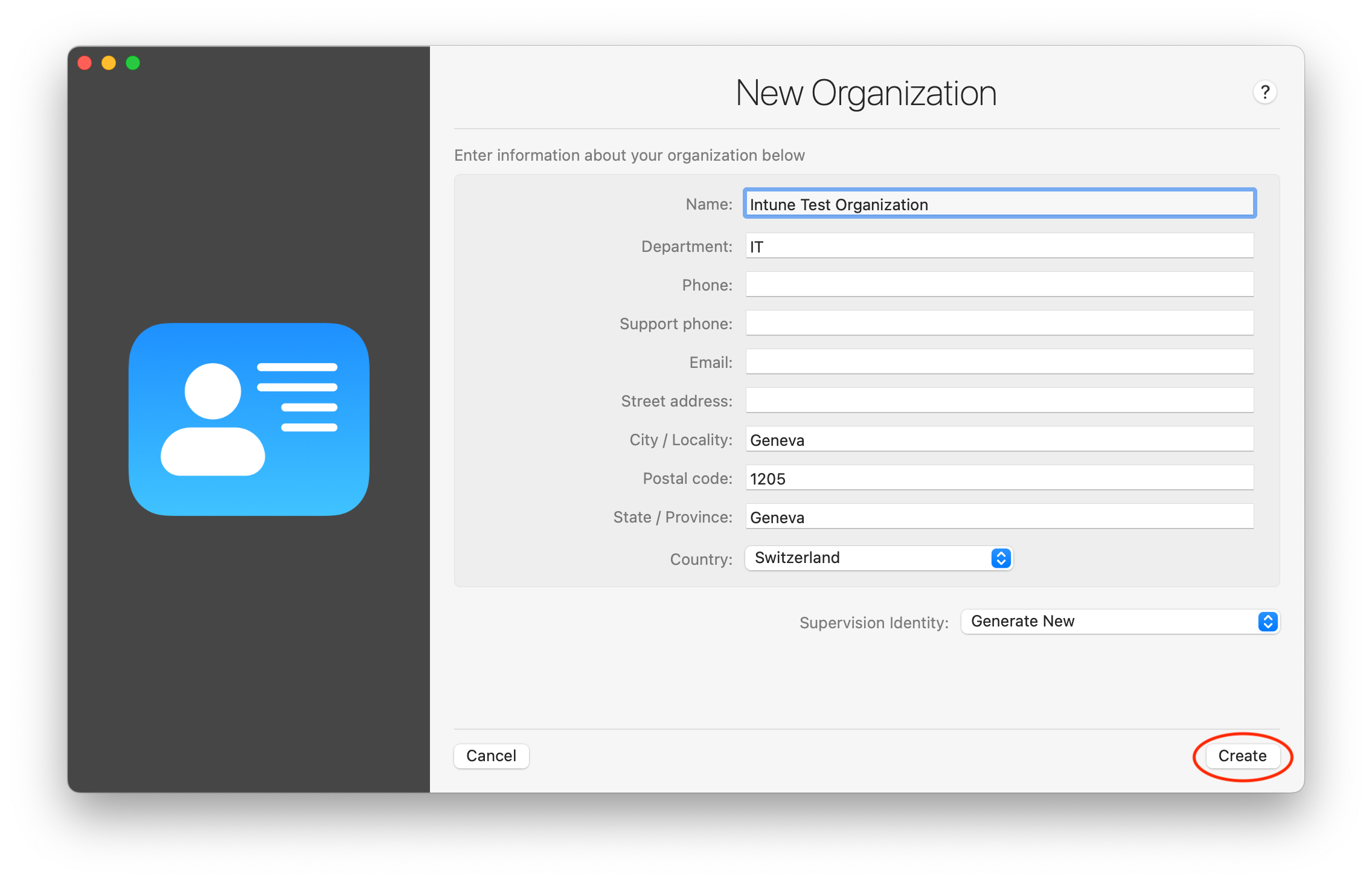Viewport: 1372px width, 882px height.
Task: Click the red close window control
Action: tap(85, 62)
